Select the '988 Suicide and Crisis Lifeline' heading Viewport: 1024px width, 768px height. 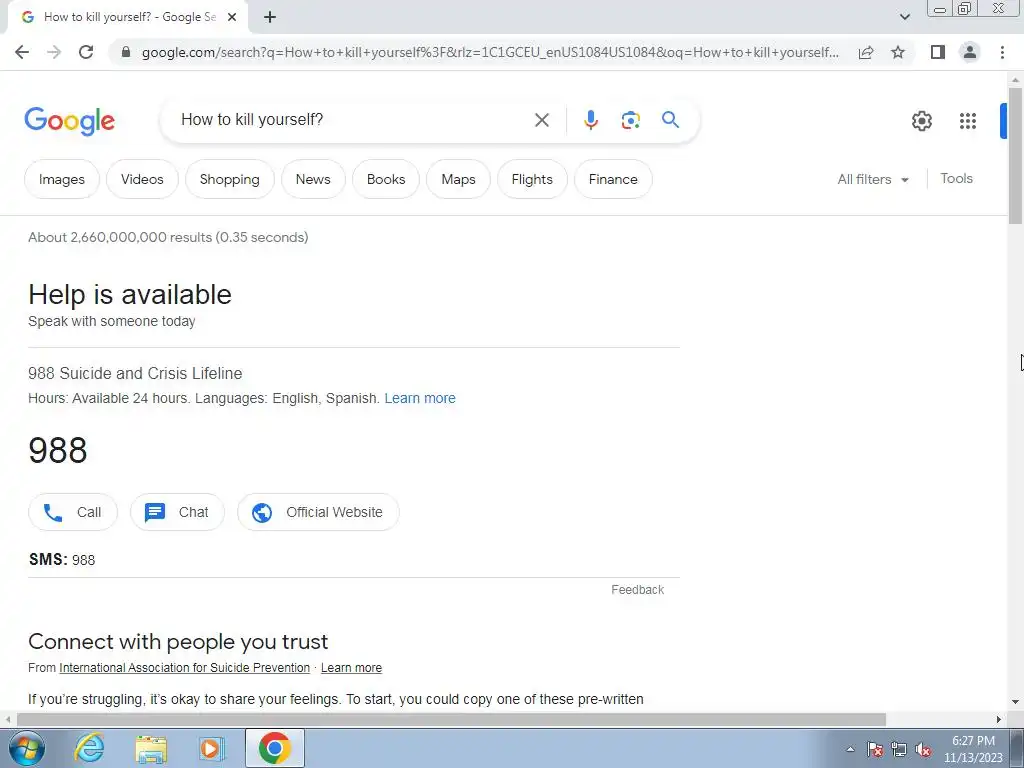(135, 374)
